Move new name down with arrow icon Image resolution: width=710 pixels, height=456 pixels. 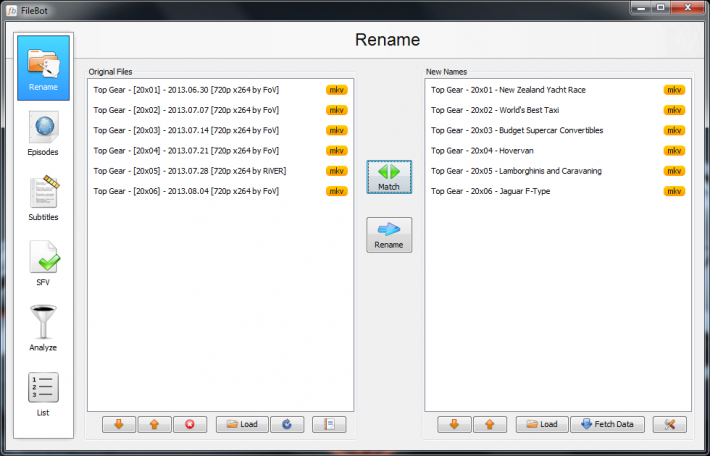pyautogui.click(x=454, y=424)
